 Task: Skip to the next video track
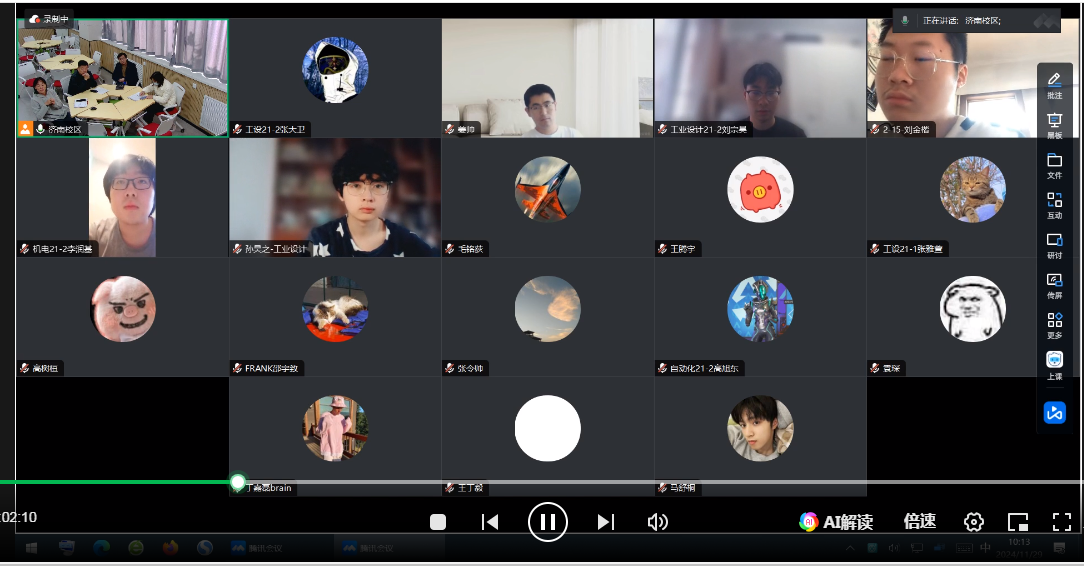[x=605, y=521]
